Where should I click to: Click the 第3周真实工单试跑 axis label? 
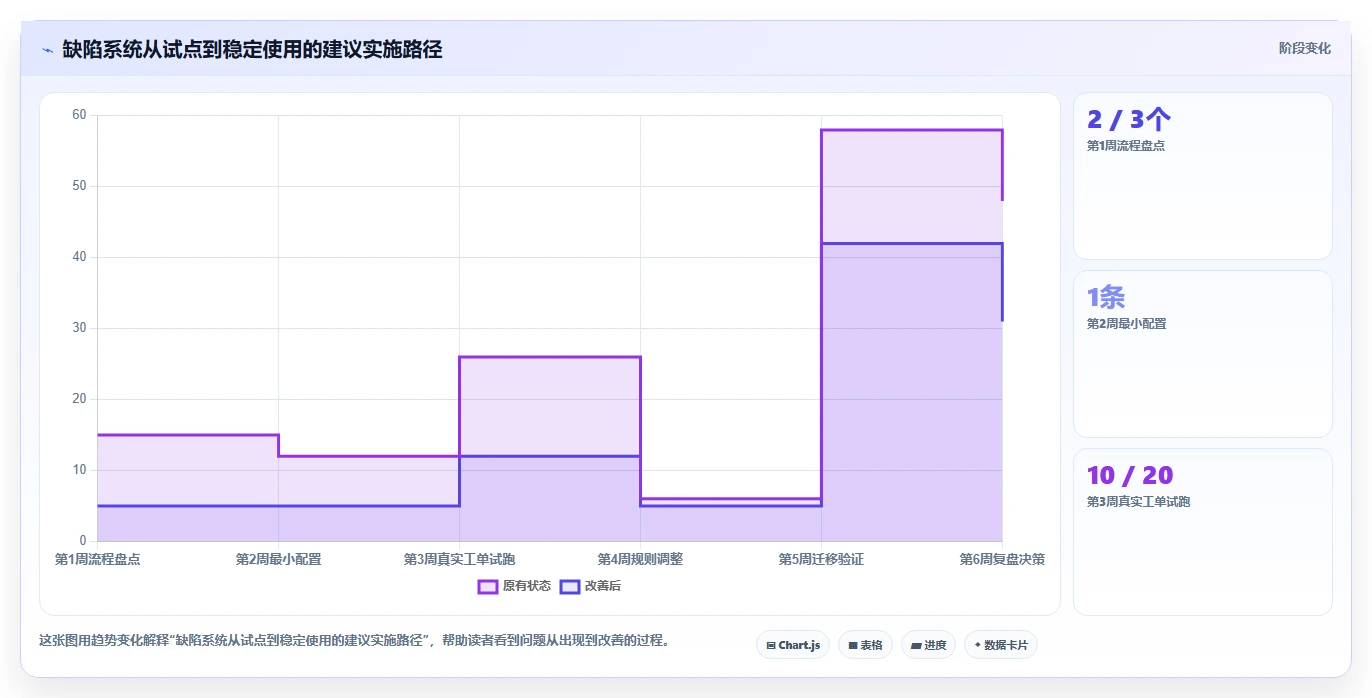(x=460, y=559)
